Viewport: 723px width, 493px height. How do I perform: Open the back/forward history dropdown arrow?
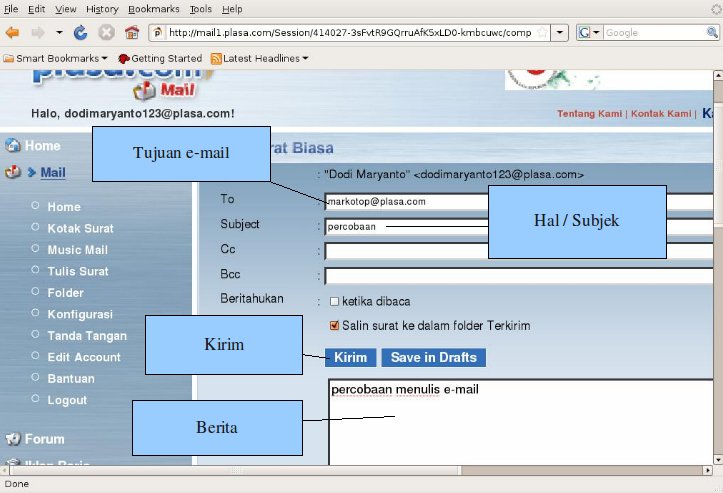59,33
